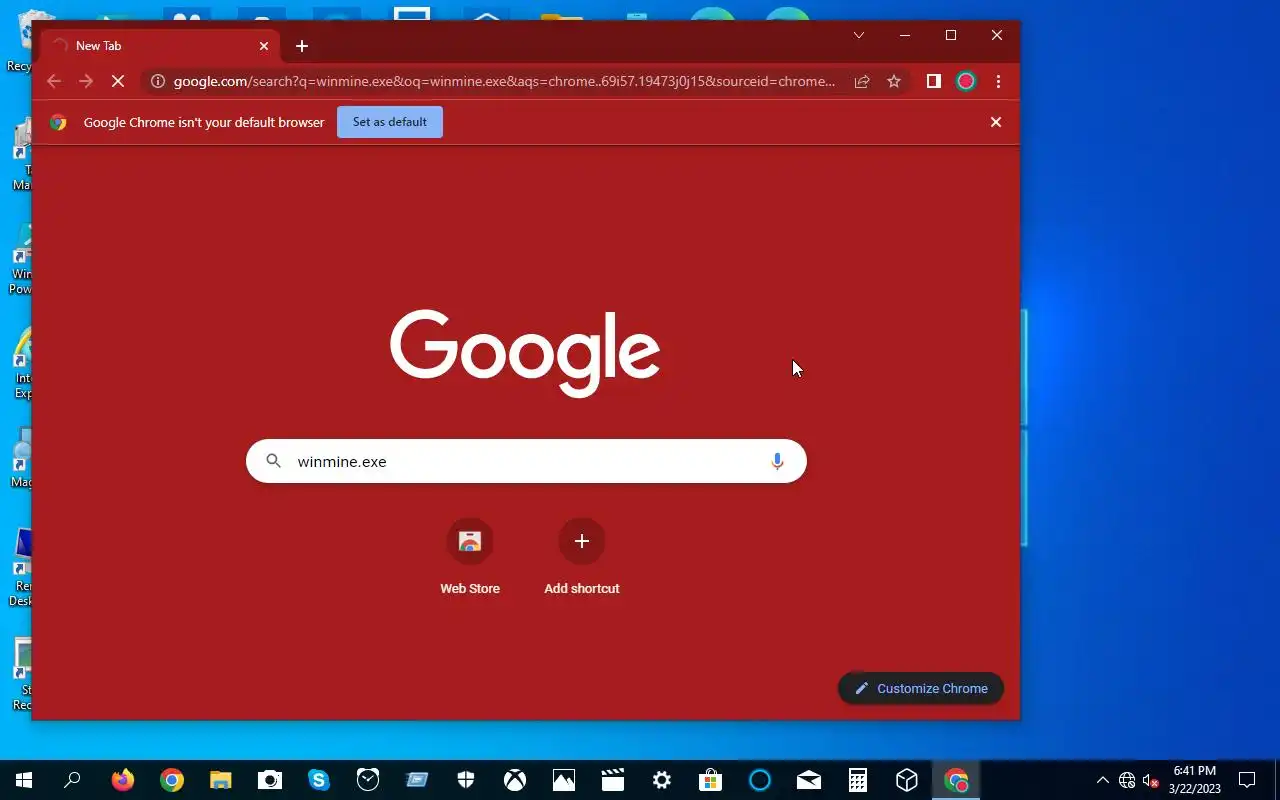Open Xbox app from the taskbar
This screenshot has height=800, width=1280.
click(x=515, y=780)
